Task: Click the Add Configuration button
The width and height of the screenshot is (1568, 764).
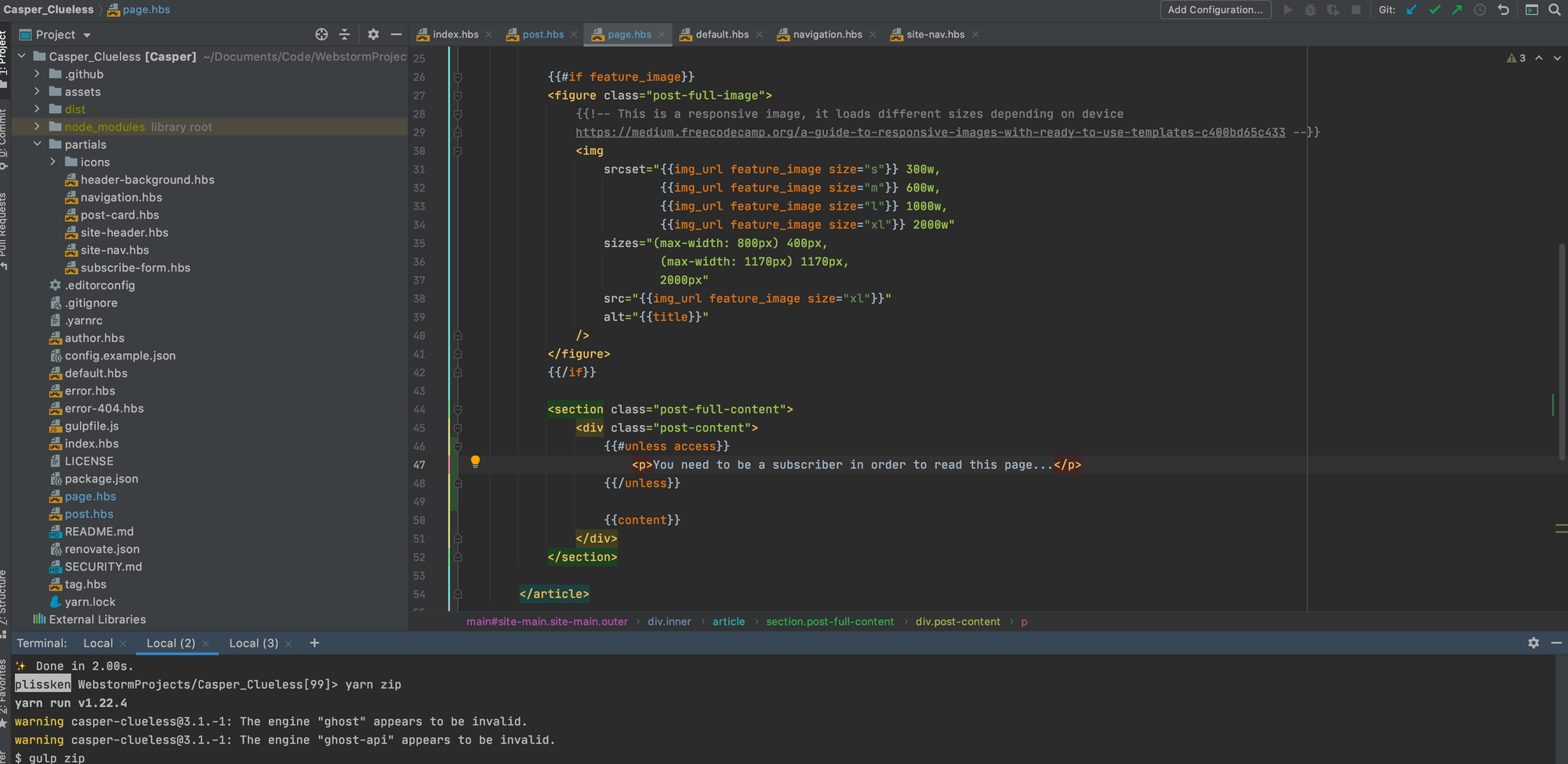Action: click(x=1215, y=10)
